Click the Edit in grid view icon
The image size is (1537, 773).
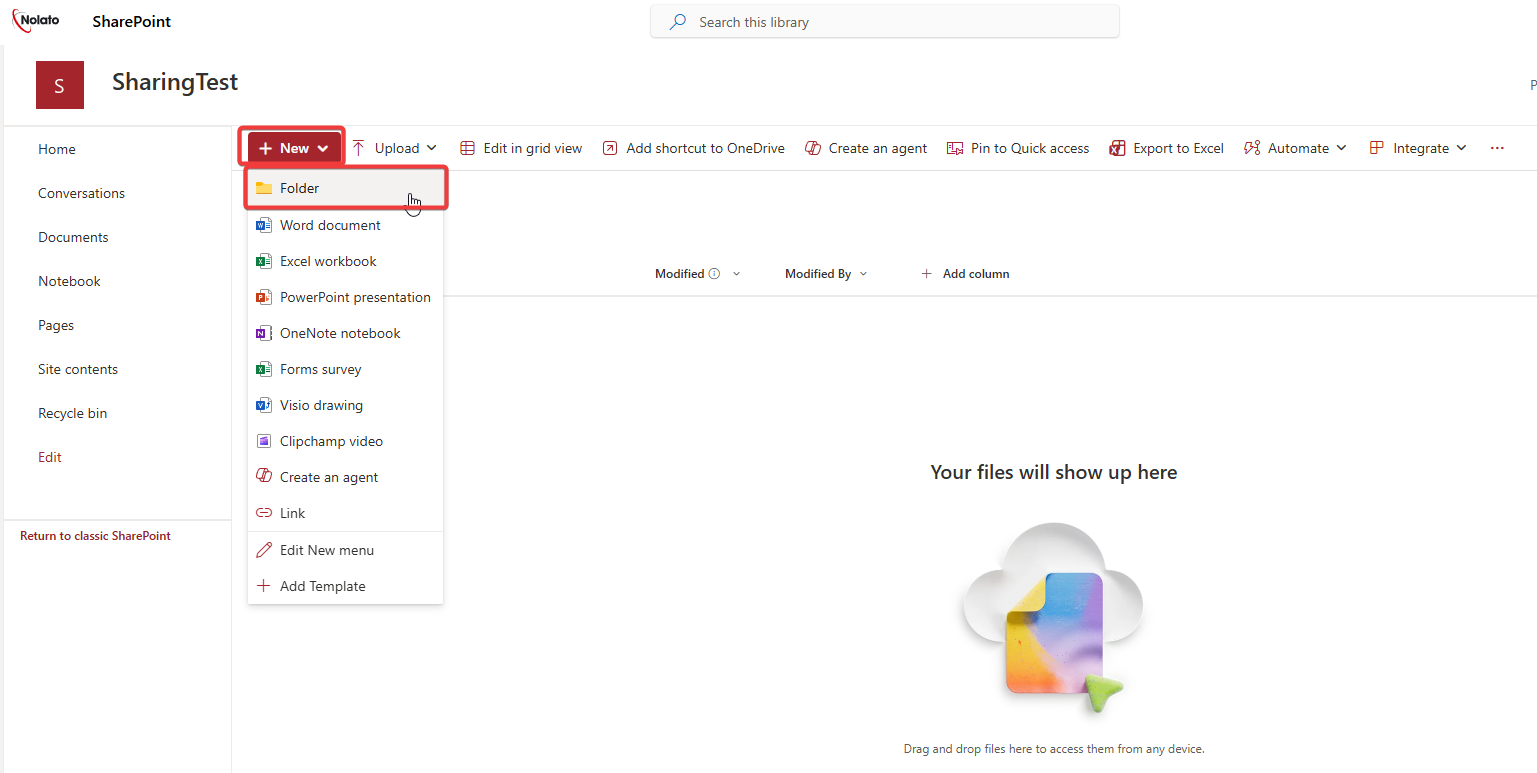click(468, 148)
